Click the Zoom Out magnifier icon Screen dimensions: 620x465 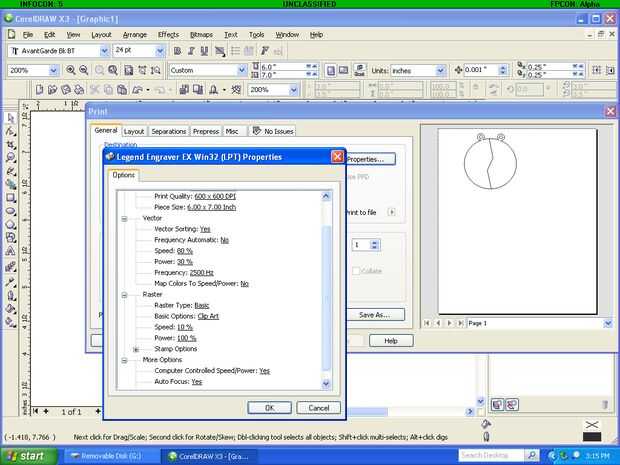pyautogui.click(x=83, y=70)
